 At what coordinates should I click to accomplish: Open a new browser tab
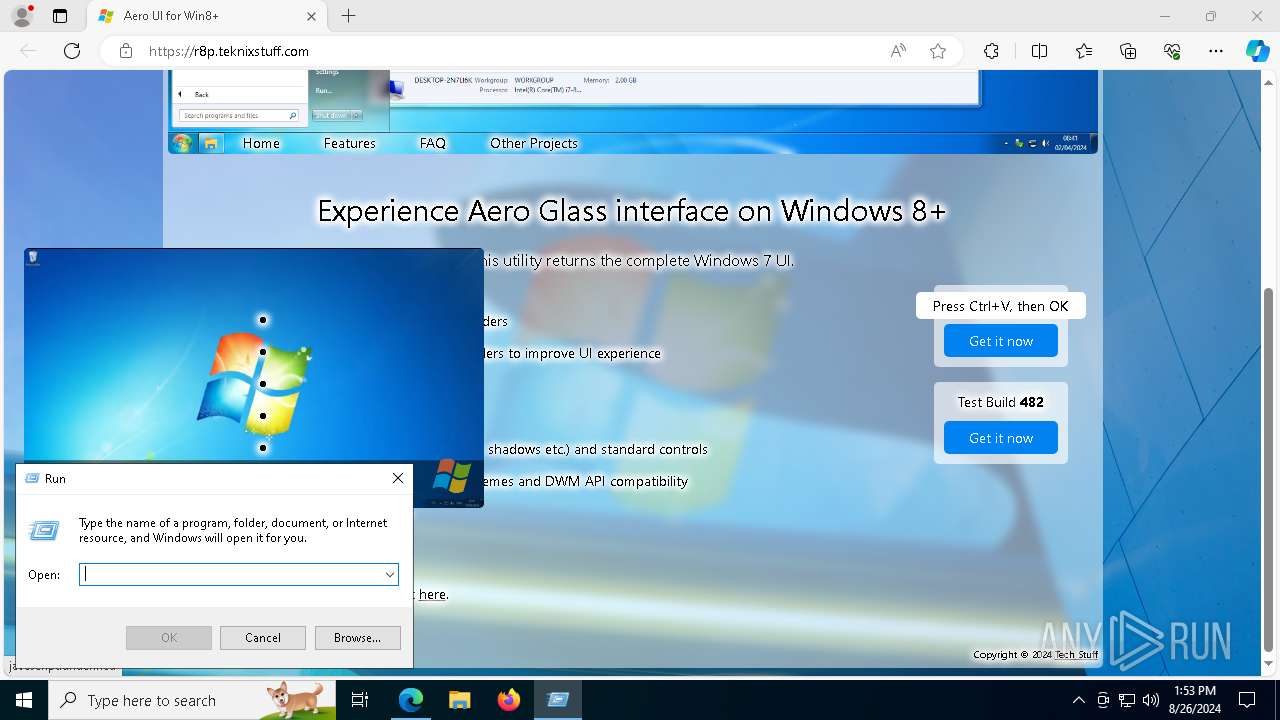click(348, 16)
